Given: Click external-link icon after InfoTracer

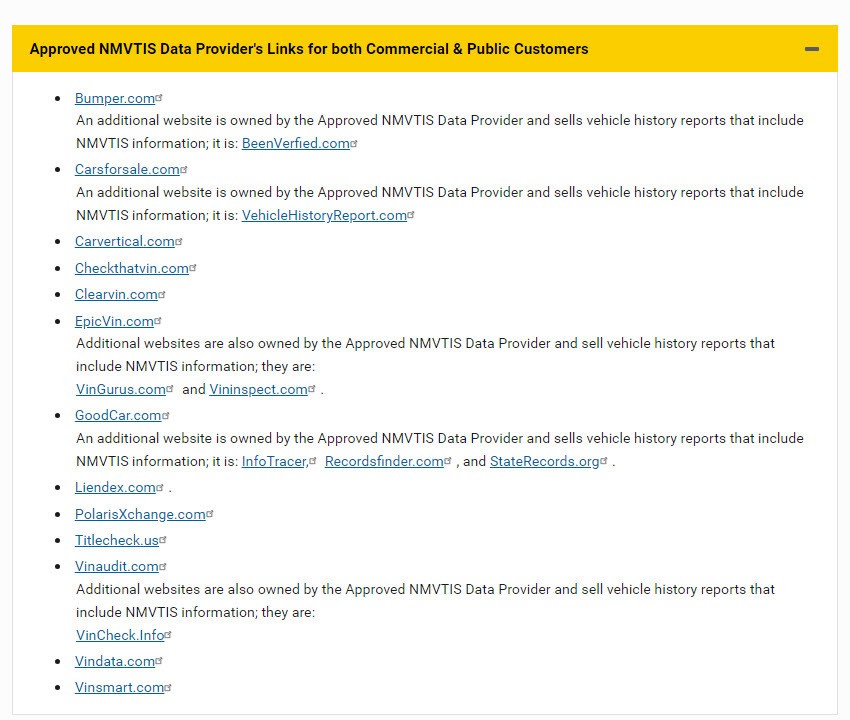Looking at the screenshot, I should pos(313,461).
